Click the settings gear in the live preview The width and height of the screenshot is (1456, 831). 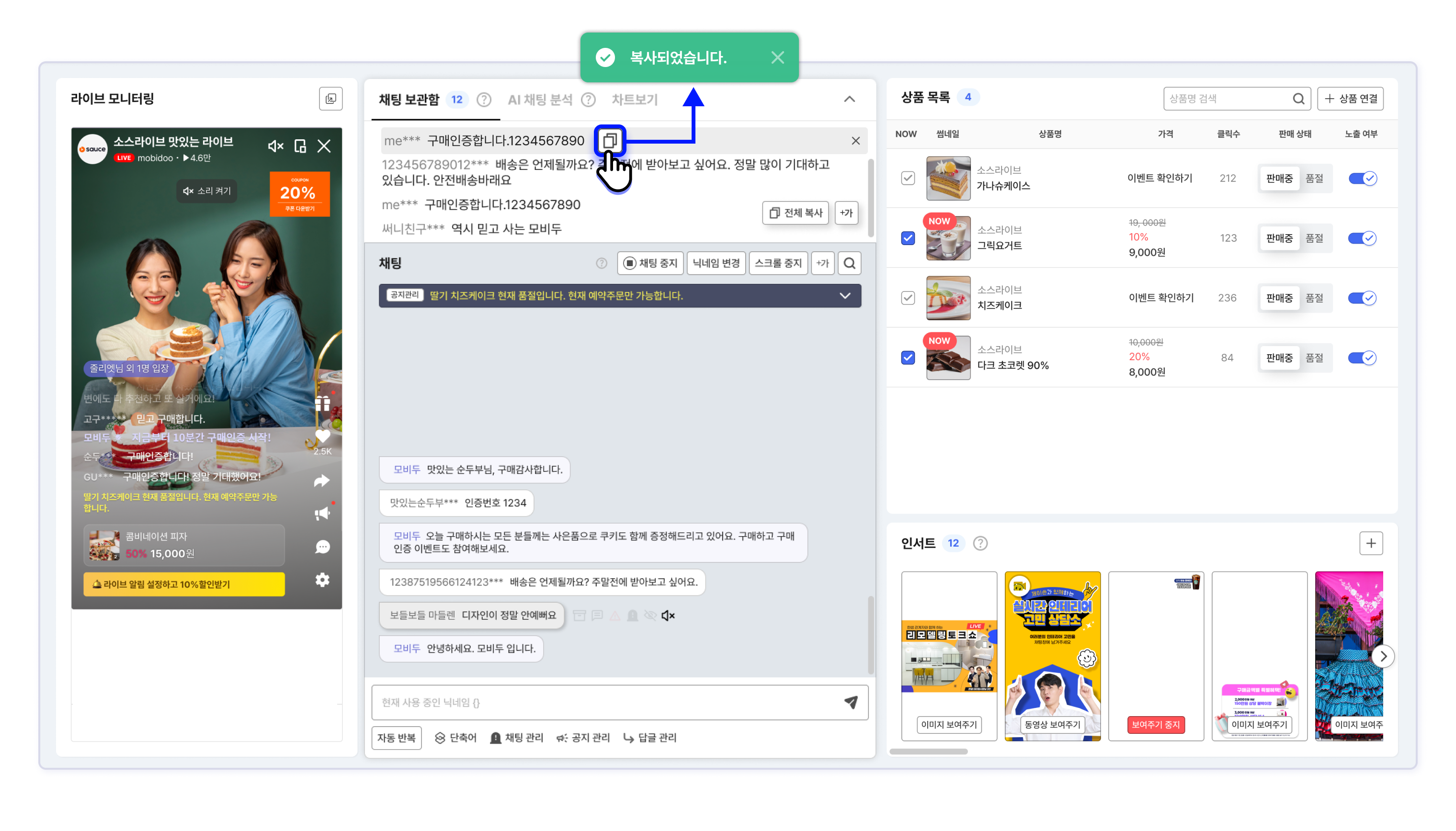pos(322,580)
